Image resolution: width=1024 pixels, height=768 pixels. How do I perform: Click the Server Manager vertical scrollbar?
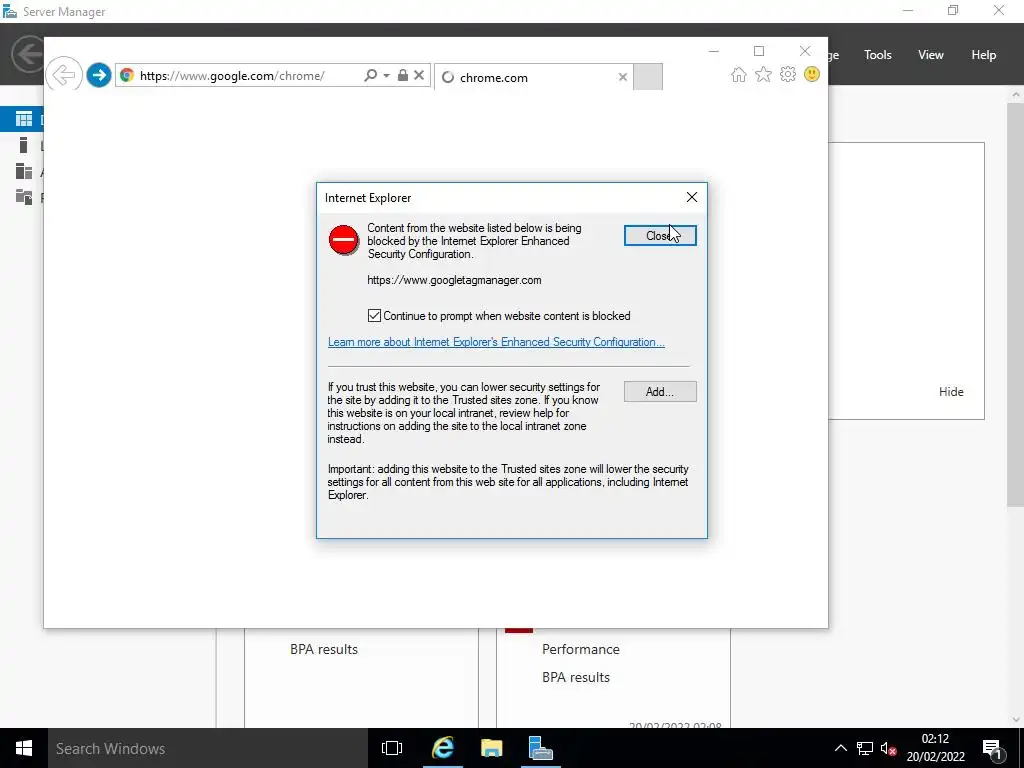tap(1015, 304)
